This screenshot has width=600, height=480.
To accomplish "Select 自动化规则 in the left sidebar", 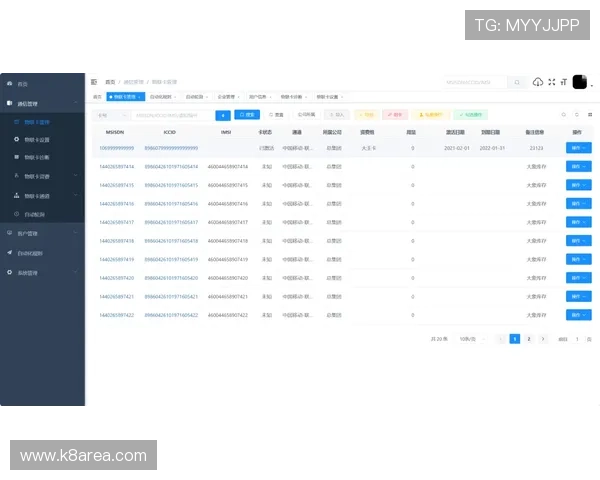I will [x=30, y=252].
